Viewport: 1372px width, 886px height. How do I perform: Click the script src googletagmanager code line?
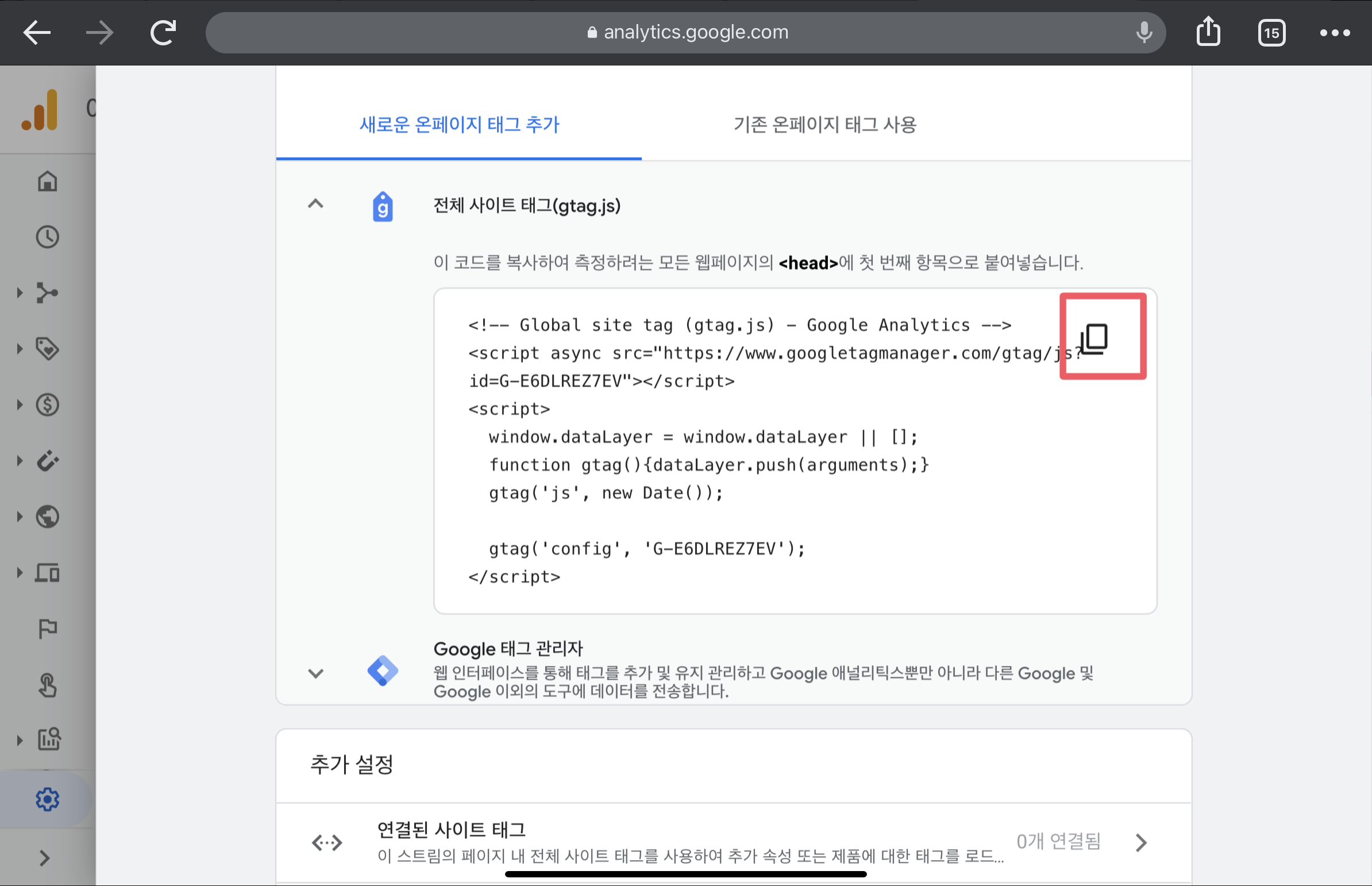pos(775,353)
